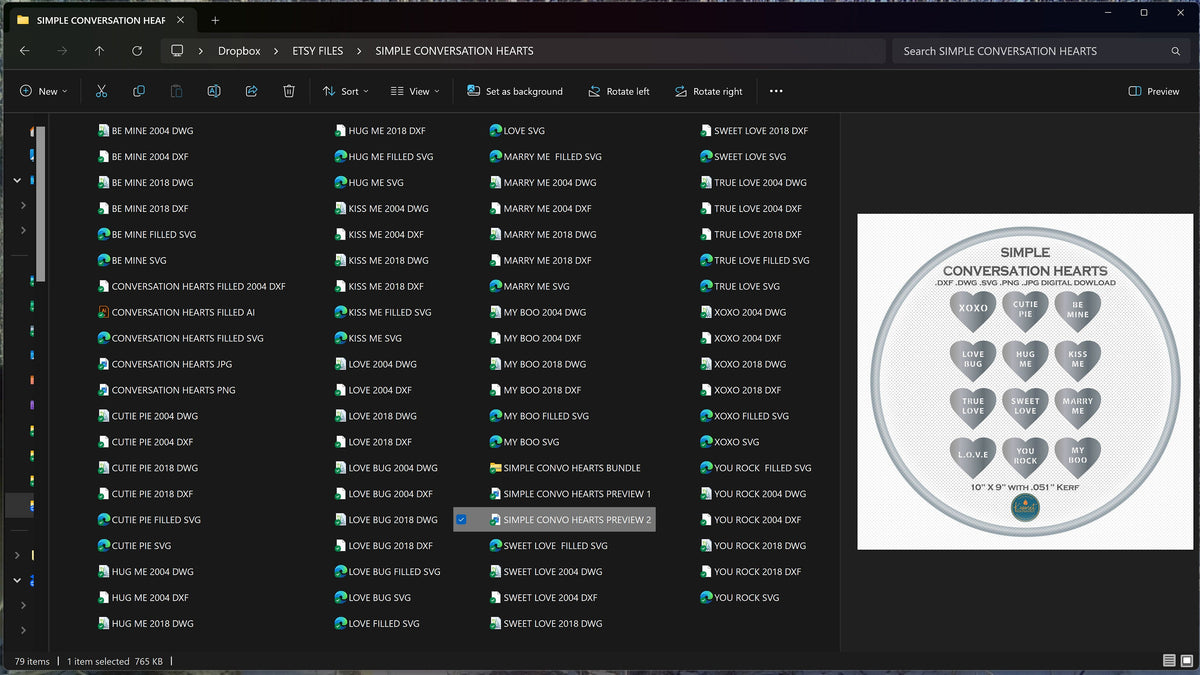1200x675 pixels.
Task: Switch to large thumbnails view icon
Action: [x=1187, y=661]
